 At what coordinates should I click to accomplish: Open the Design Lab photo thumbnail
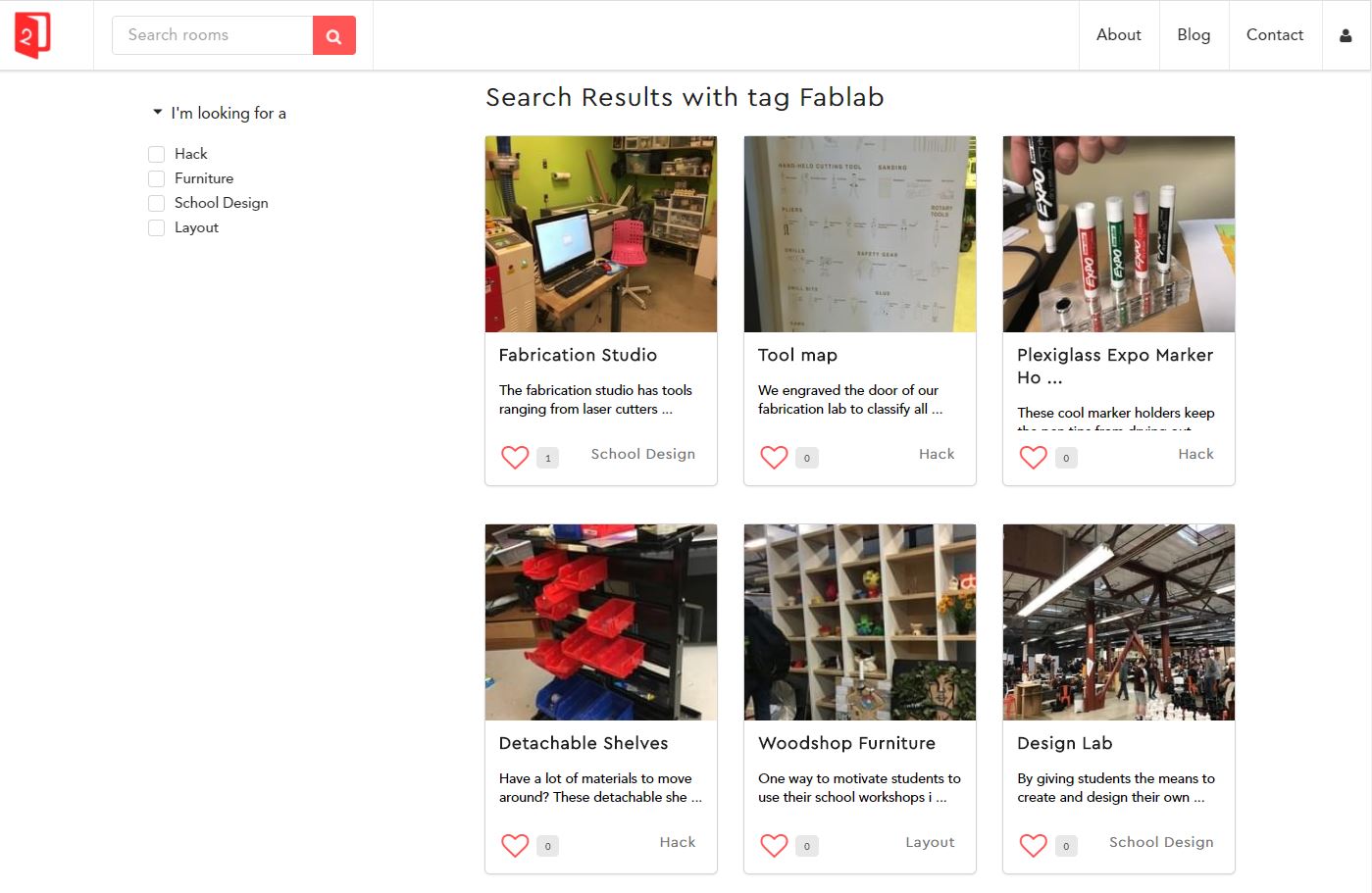(x=1119, y=622)
